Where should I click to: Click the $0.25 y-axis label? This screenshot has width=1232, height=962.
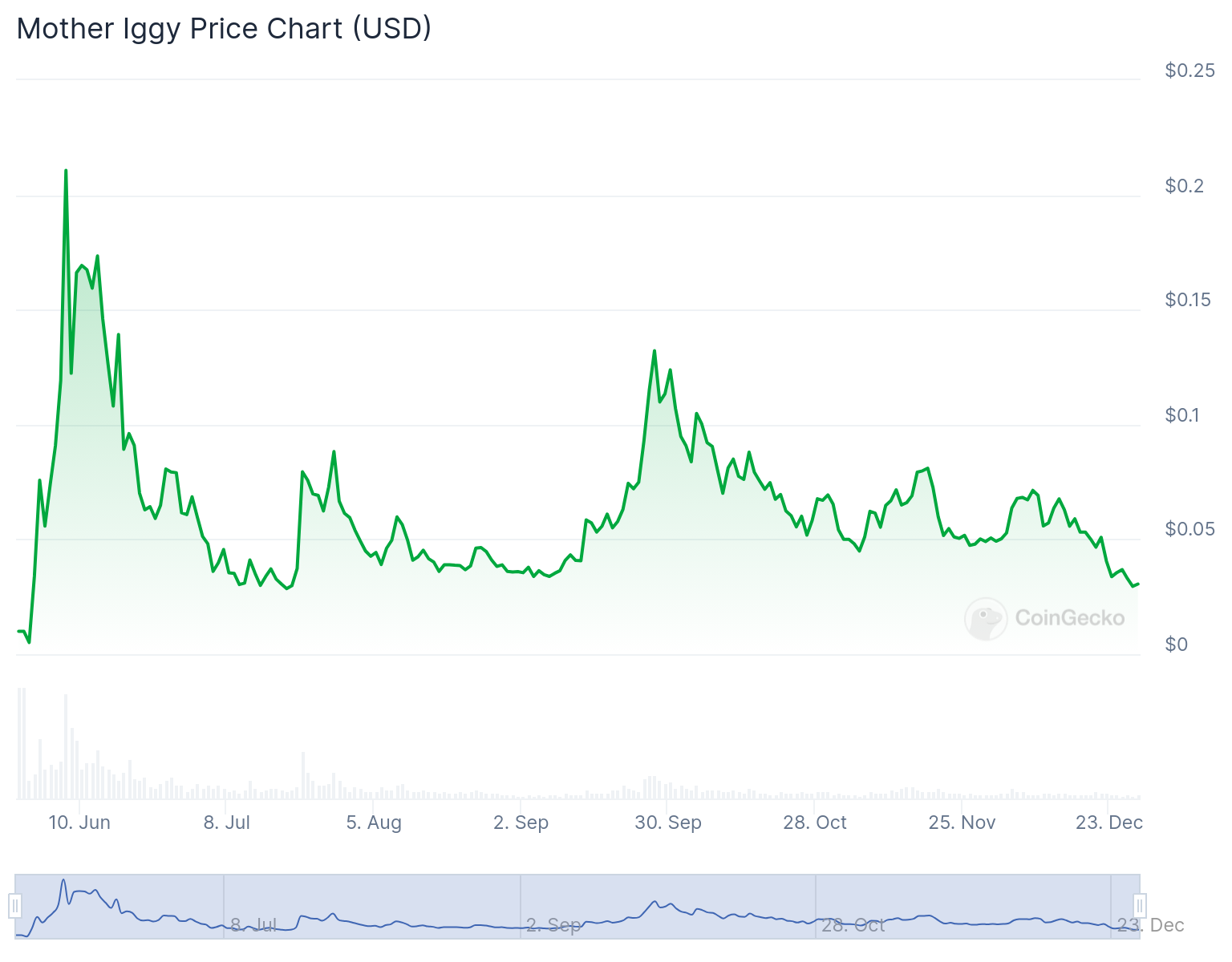click(x=1190, y=71)
